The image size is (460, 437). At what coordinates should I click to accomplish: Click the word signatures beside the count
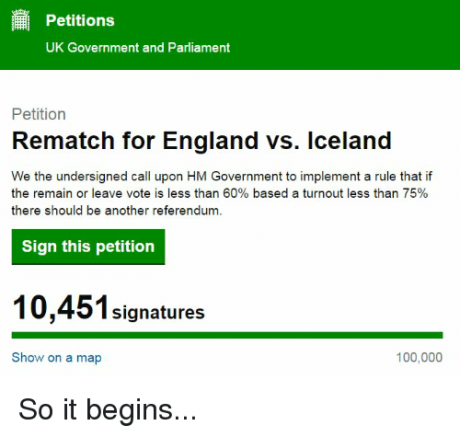tap(158, 313)
